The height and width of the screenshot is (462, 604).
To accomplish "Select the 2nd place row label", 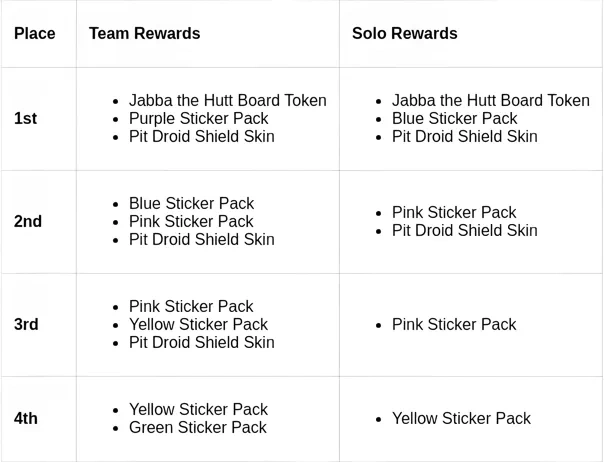I will click(28, 222).
